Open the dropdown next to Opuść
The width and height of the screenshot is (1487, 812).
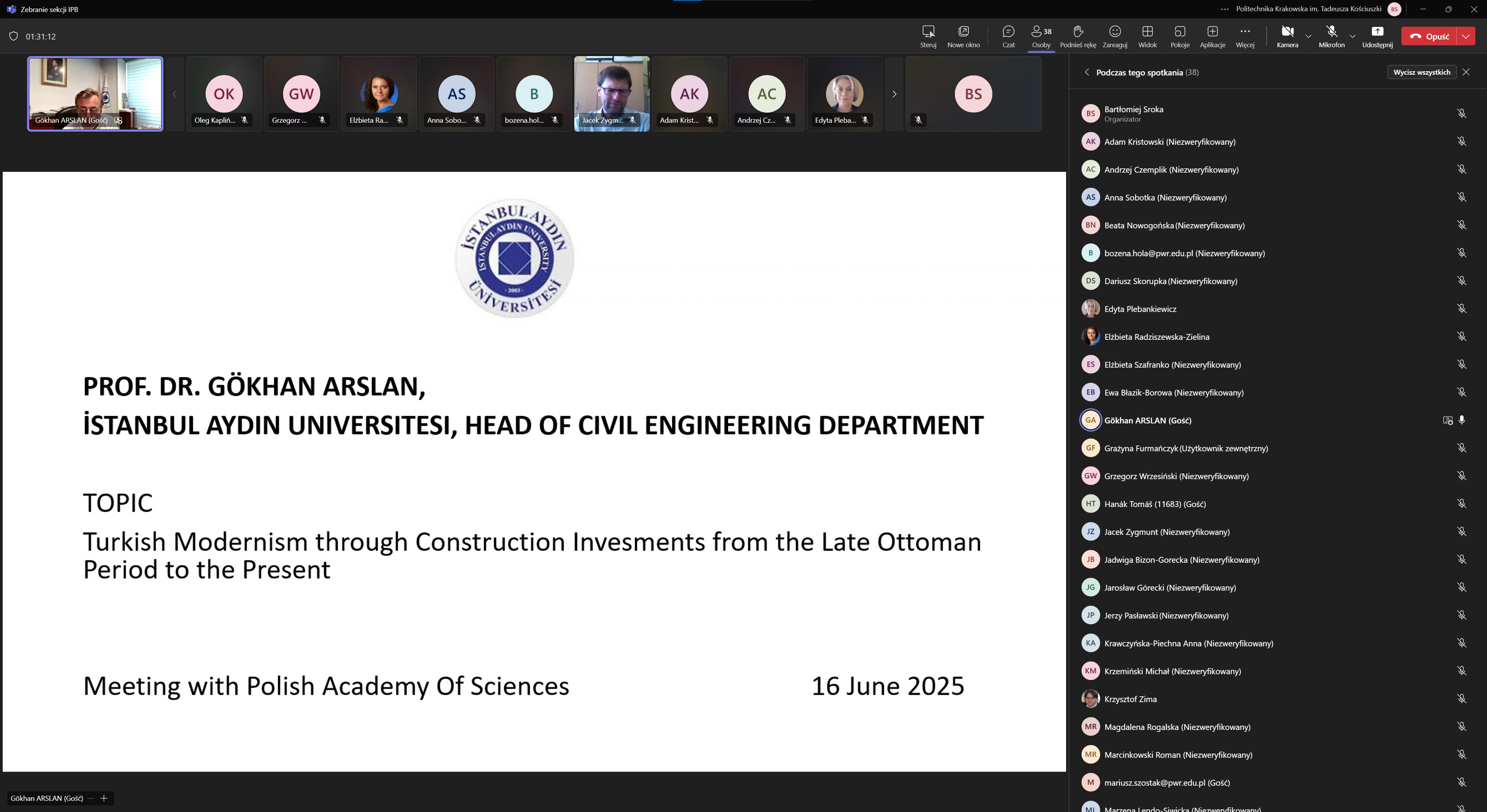[x=1466, y=36]
